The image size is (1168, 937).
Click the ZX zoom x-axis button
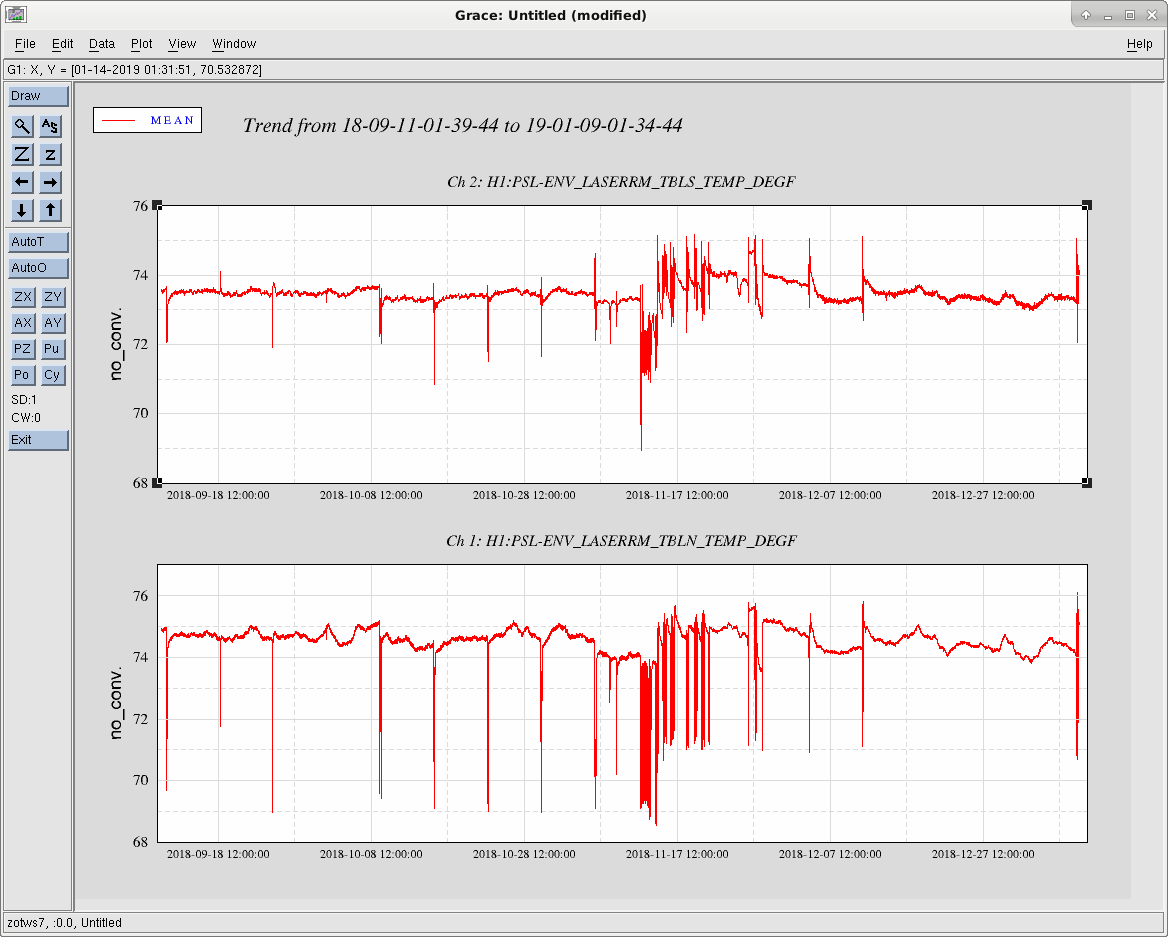point(23,297)
